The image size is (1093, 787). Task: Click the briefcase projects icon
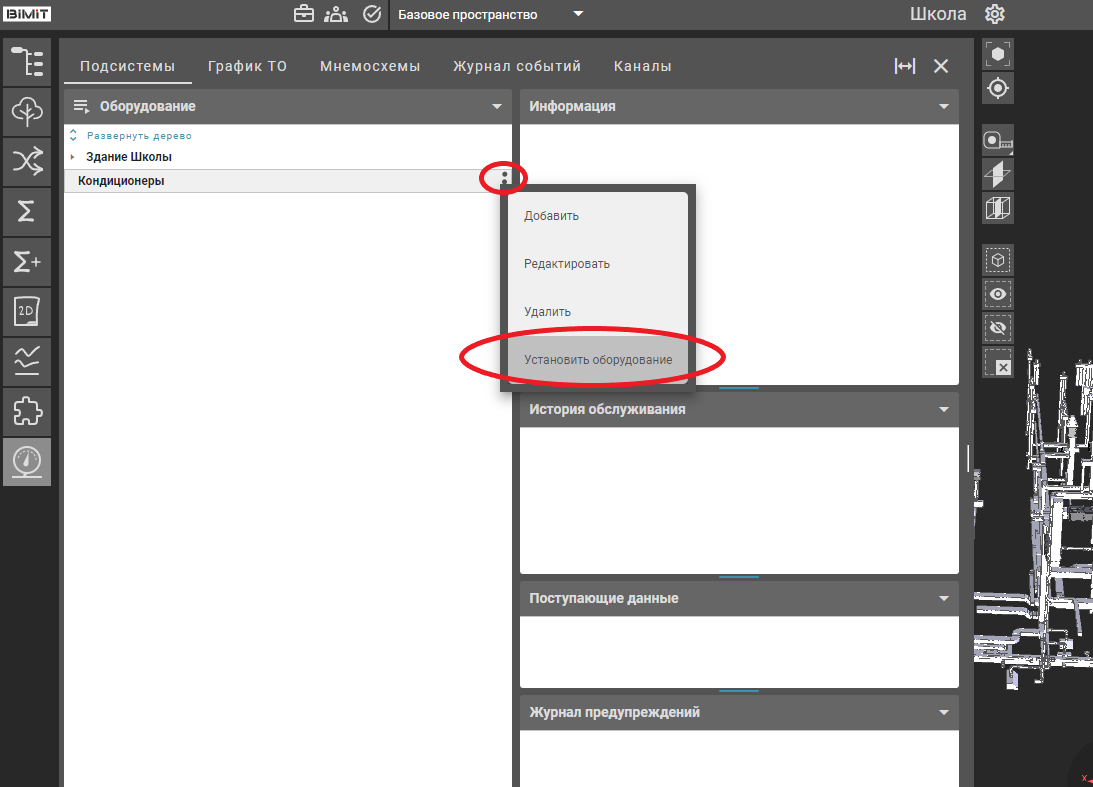pos(303,14)
